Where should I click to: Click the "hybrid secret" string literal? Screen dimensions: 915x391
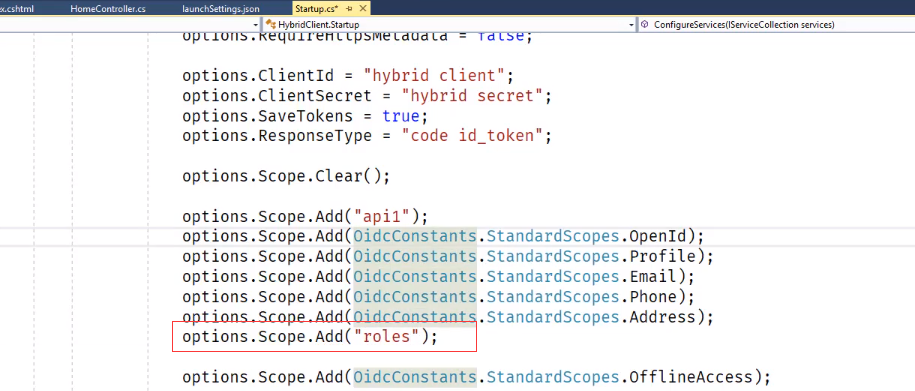(x=472, y=95)
